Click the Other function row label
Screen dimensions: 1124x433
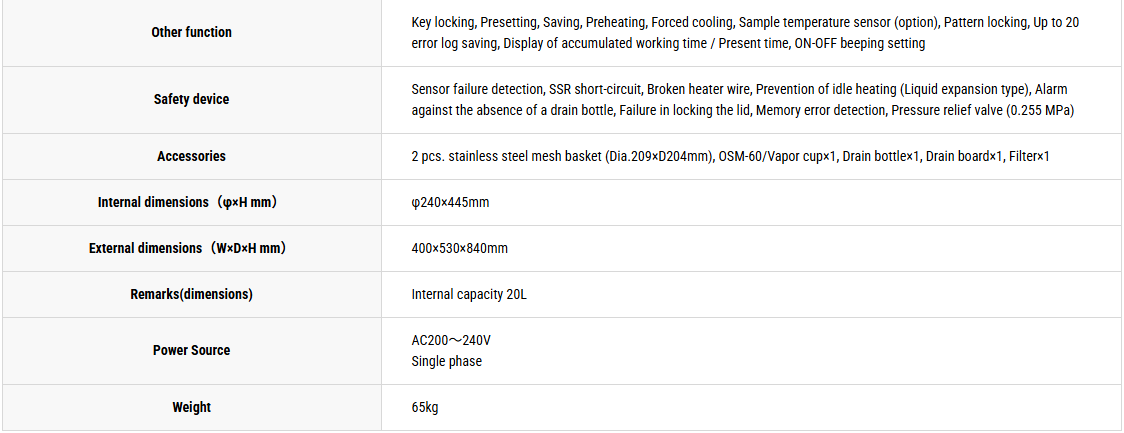pos(191,32)
